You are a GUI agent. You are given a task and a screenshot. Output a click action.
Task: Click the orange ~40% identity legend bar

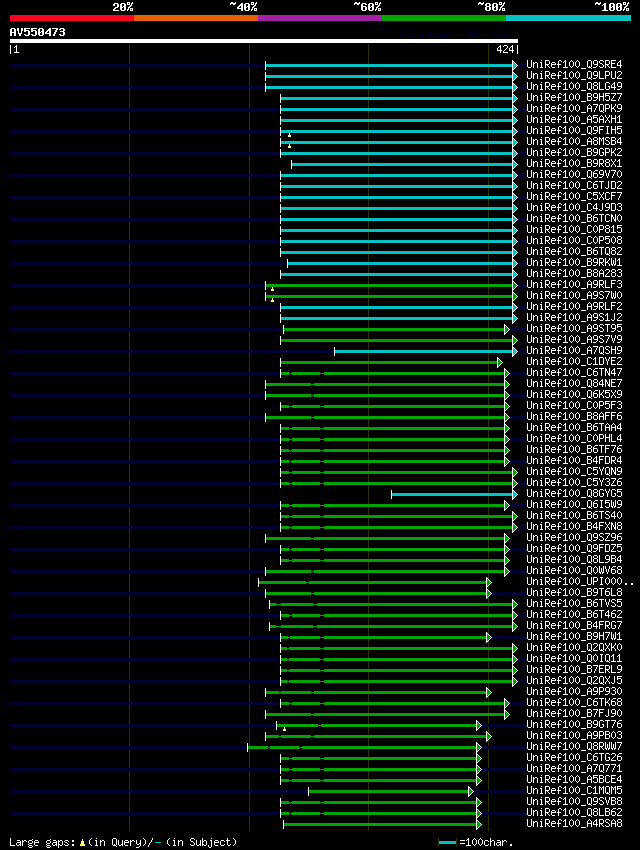[196, 18]
